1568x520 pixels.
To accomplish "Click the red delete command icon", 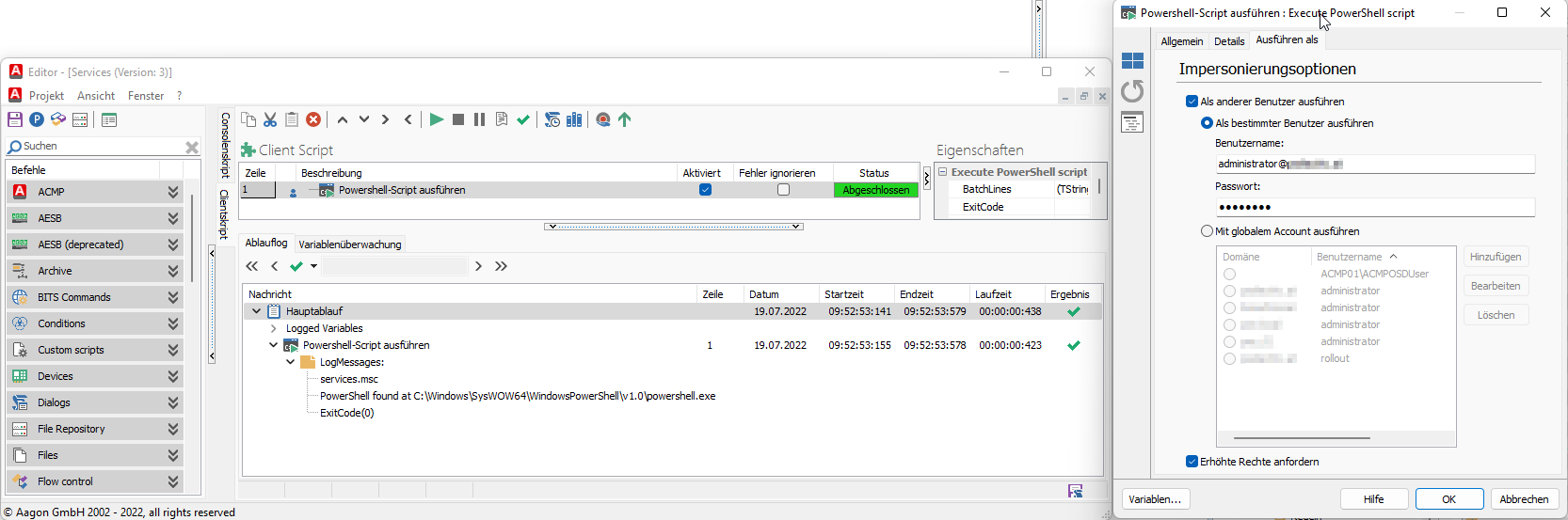I will 313,119.
